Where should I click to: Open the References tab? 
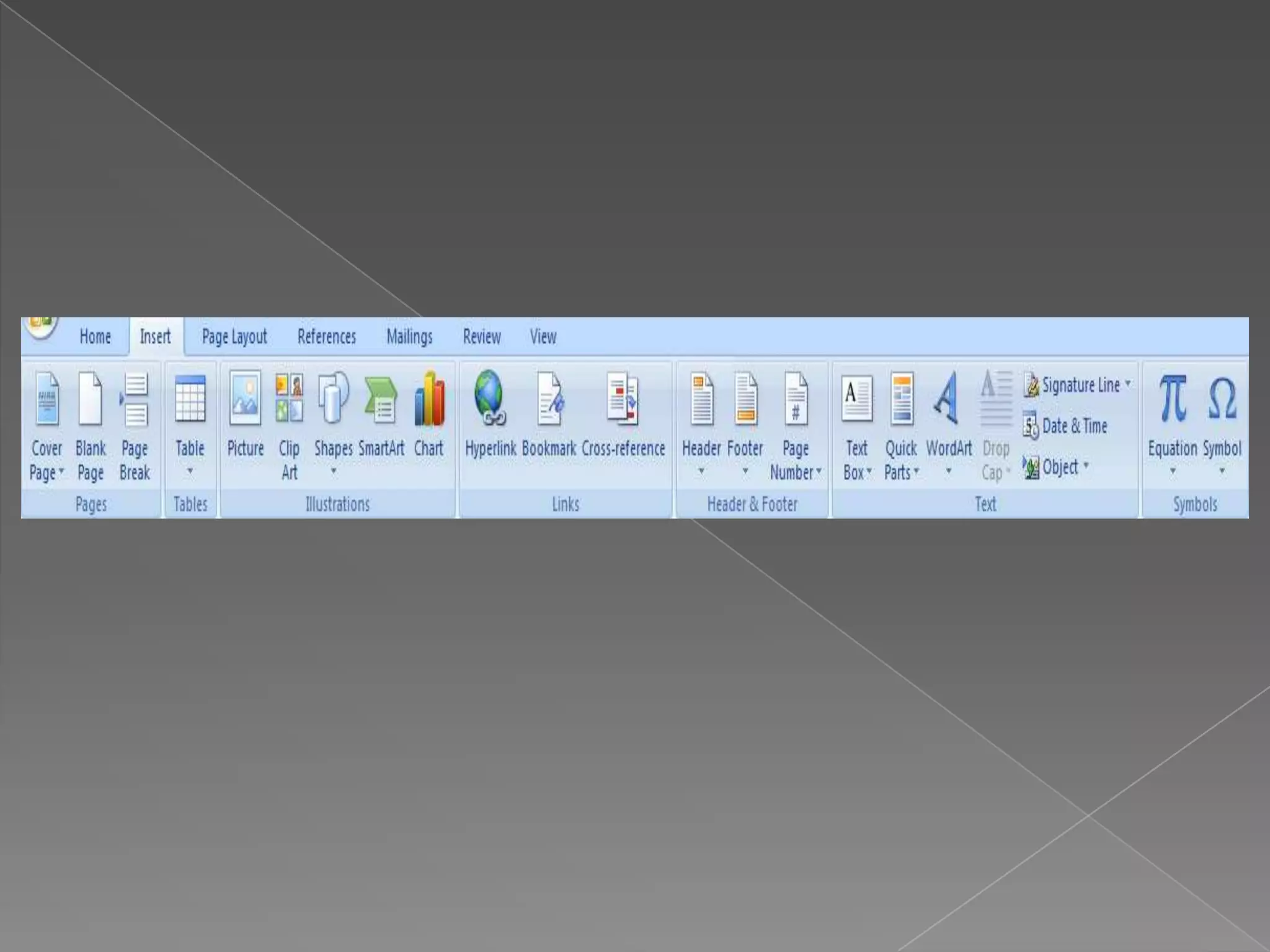[x=327, y=337]
